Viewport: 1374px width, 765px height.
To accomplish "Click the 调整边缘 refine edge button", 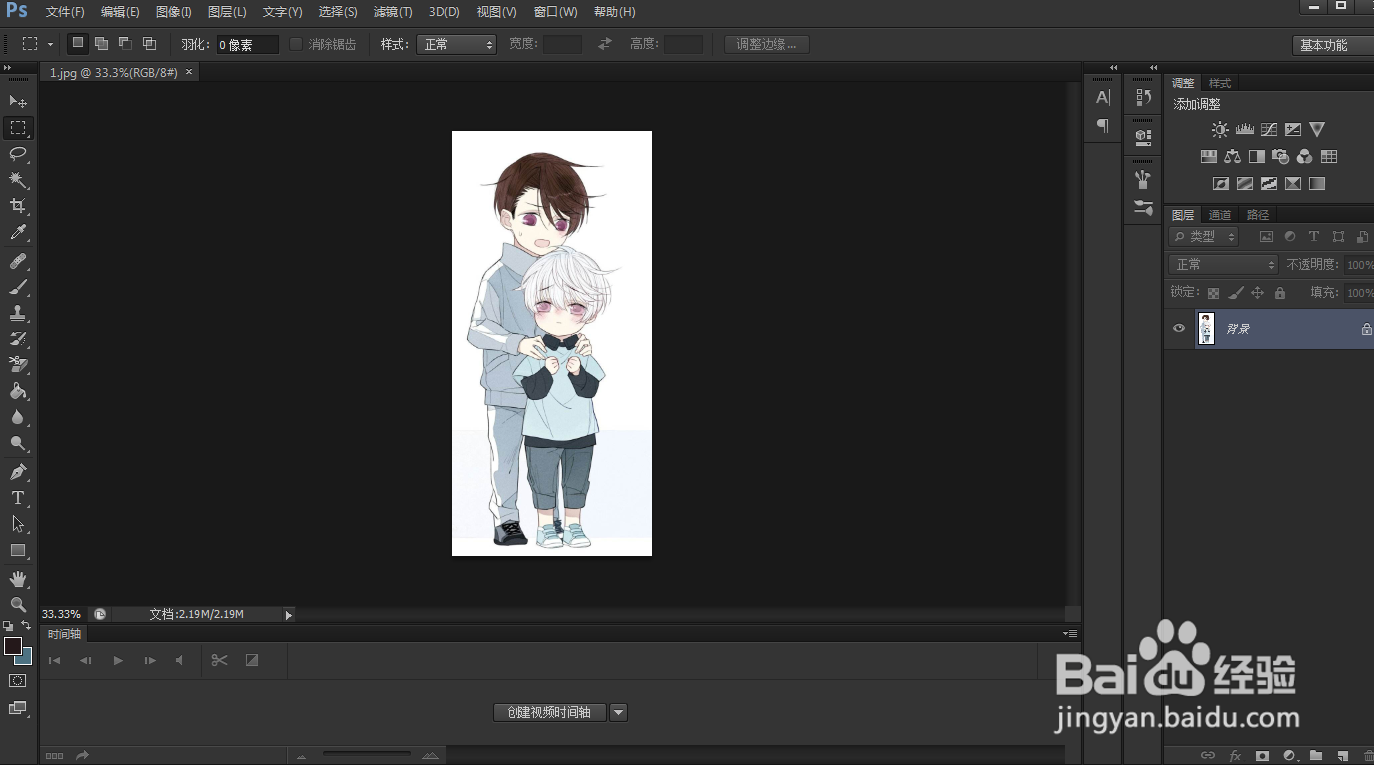I will tap(767, 44).
